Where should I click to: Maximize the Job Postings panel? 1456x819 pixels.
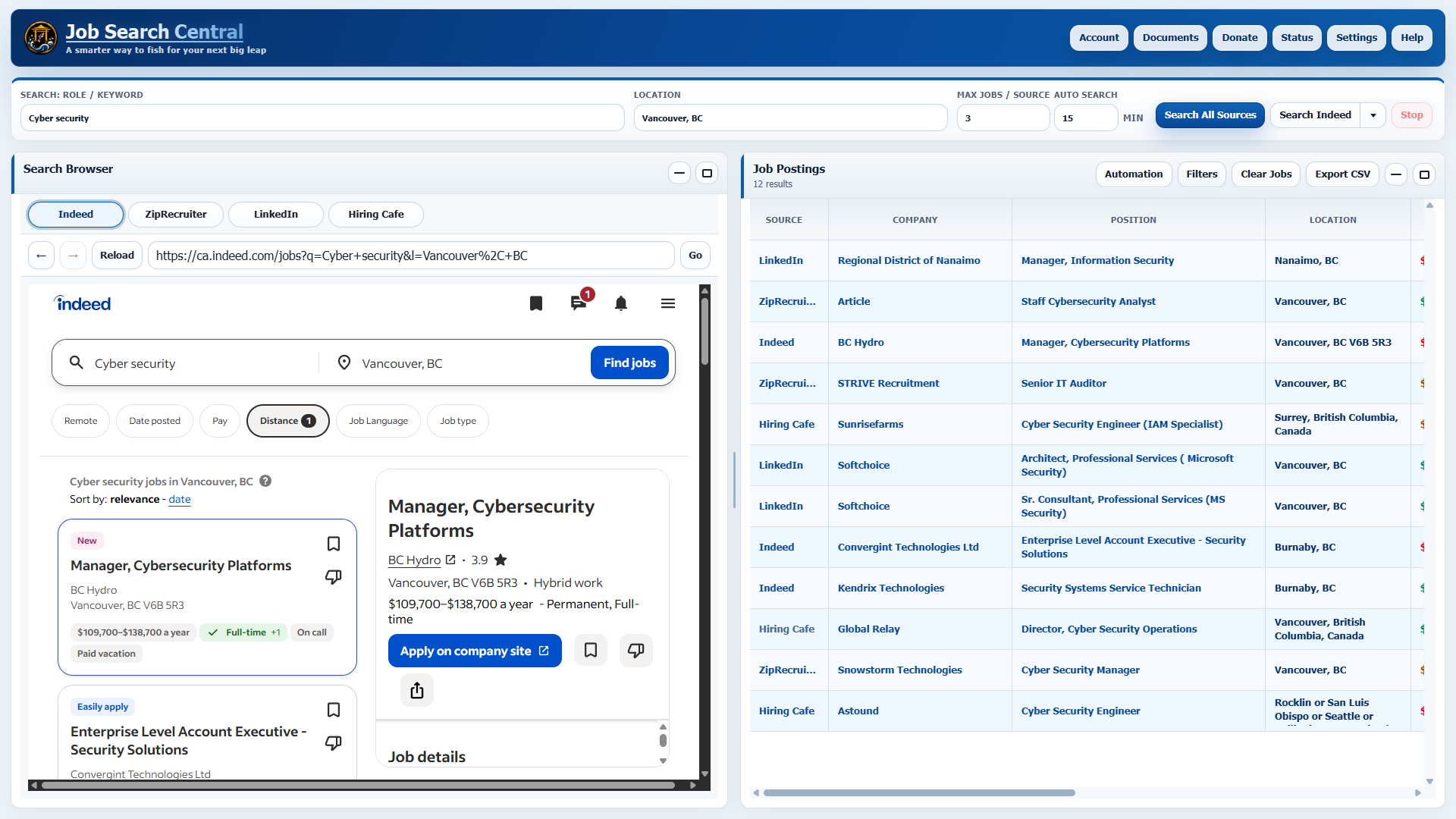tap(1424, 174)
